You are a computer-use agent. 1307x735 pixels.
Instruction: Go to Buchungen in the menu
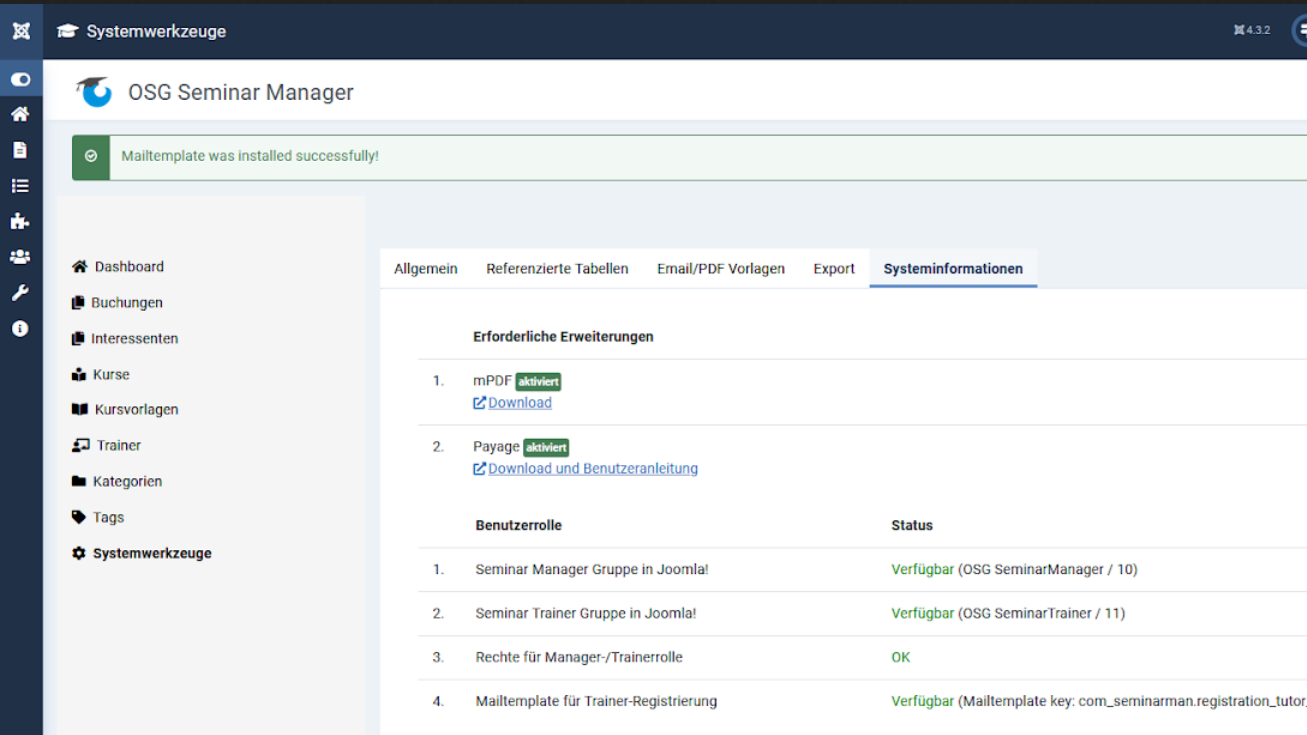pyautogui.click(x=126, y=303)
